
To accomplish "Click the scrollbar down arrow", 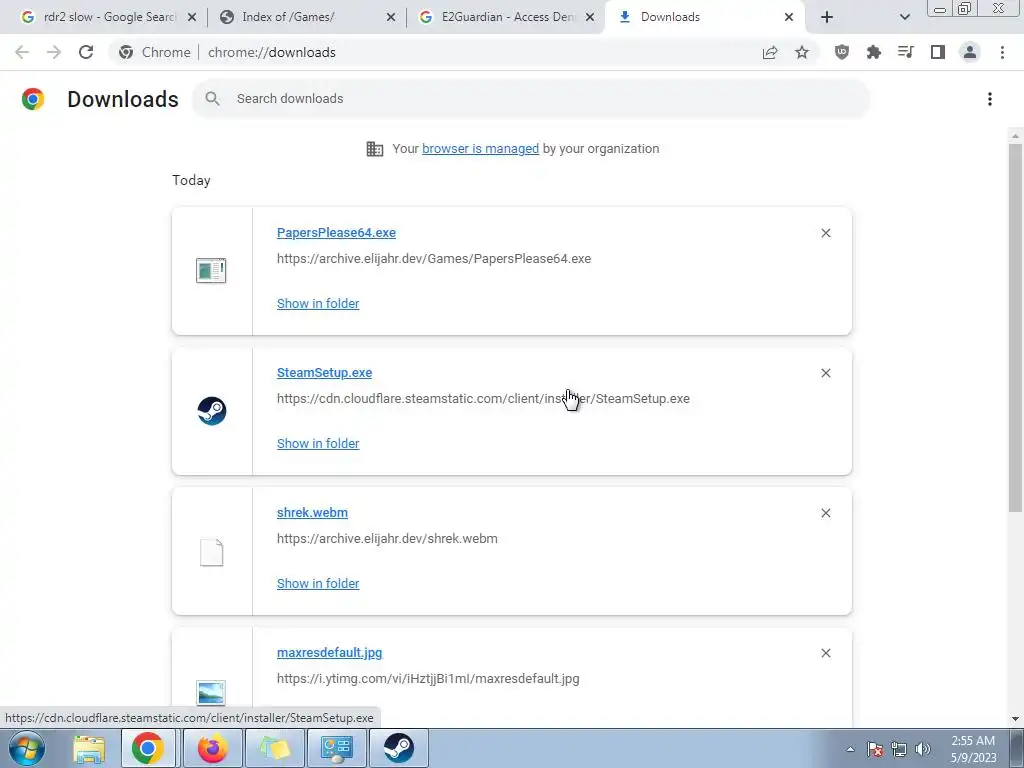I will 1015,719.
